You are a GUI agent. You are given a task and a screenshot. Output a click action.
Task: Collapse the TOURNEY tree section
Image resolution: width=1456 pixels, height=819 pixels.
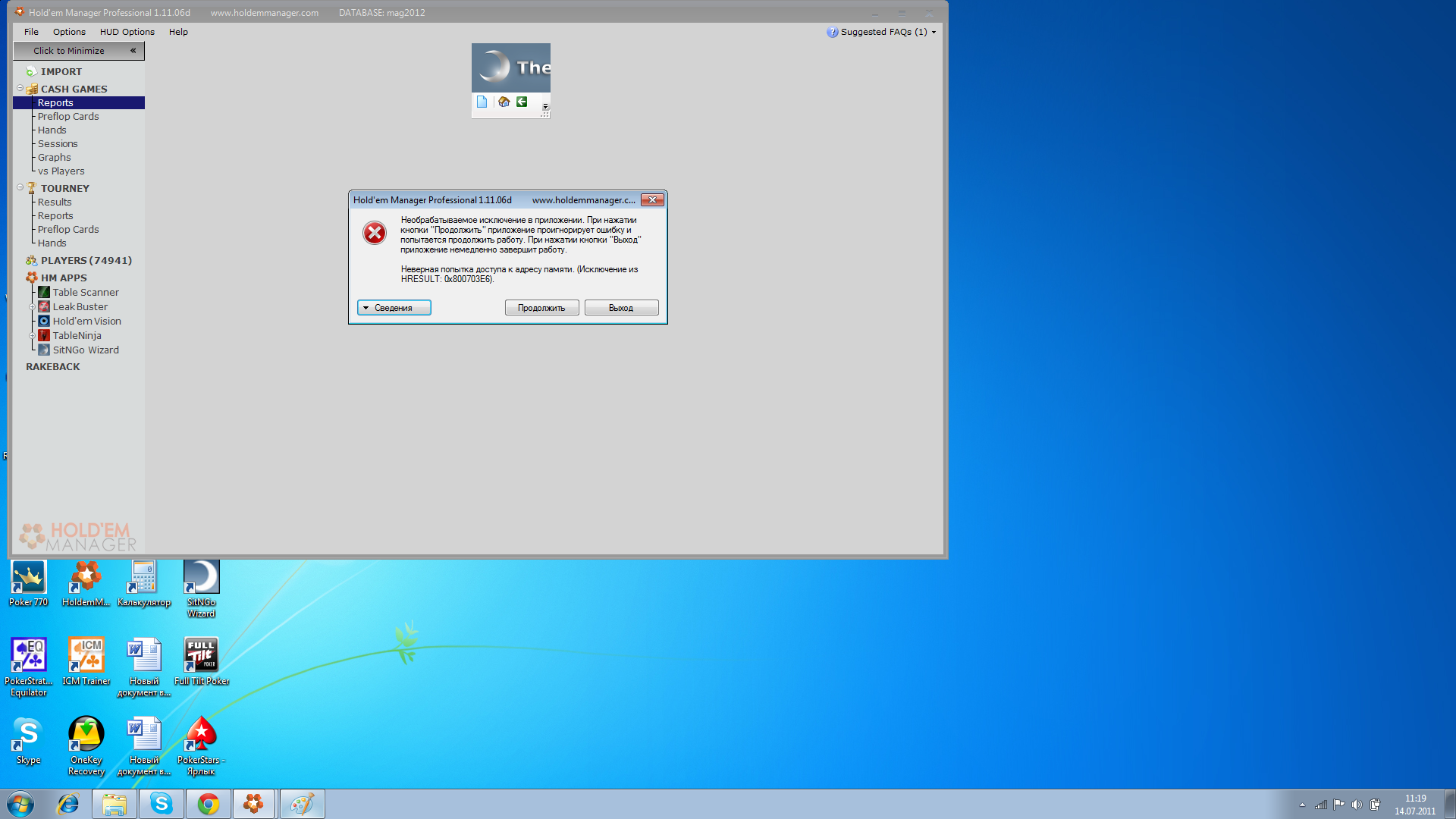pyautogui.click(x=20, y=187)
